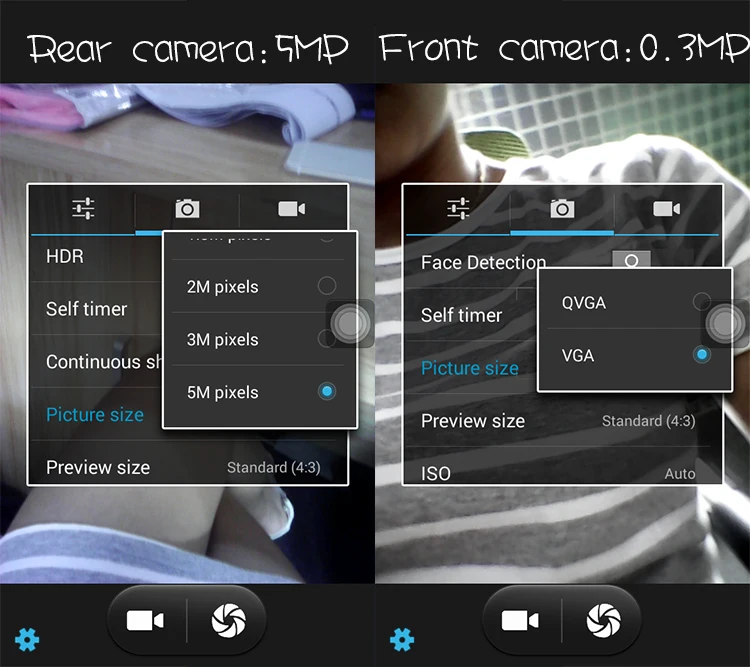Open HDR setting in rear camera
Viewport: 750px width, 667px height.
coord(96,256)
